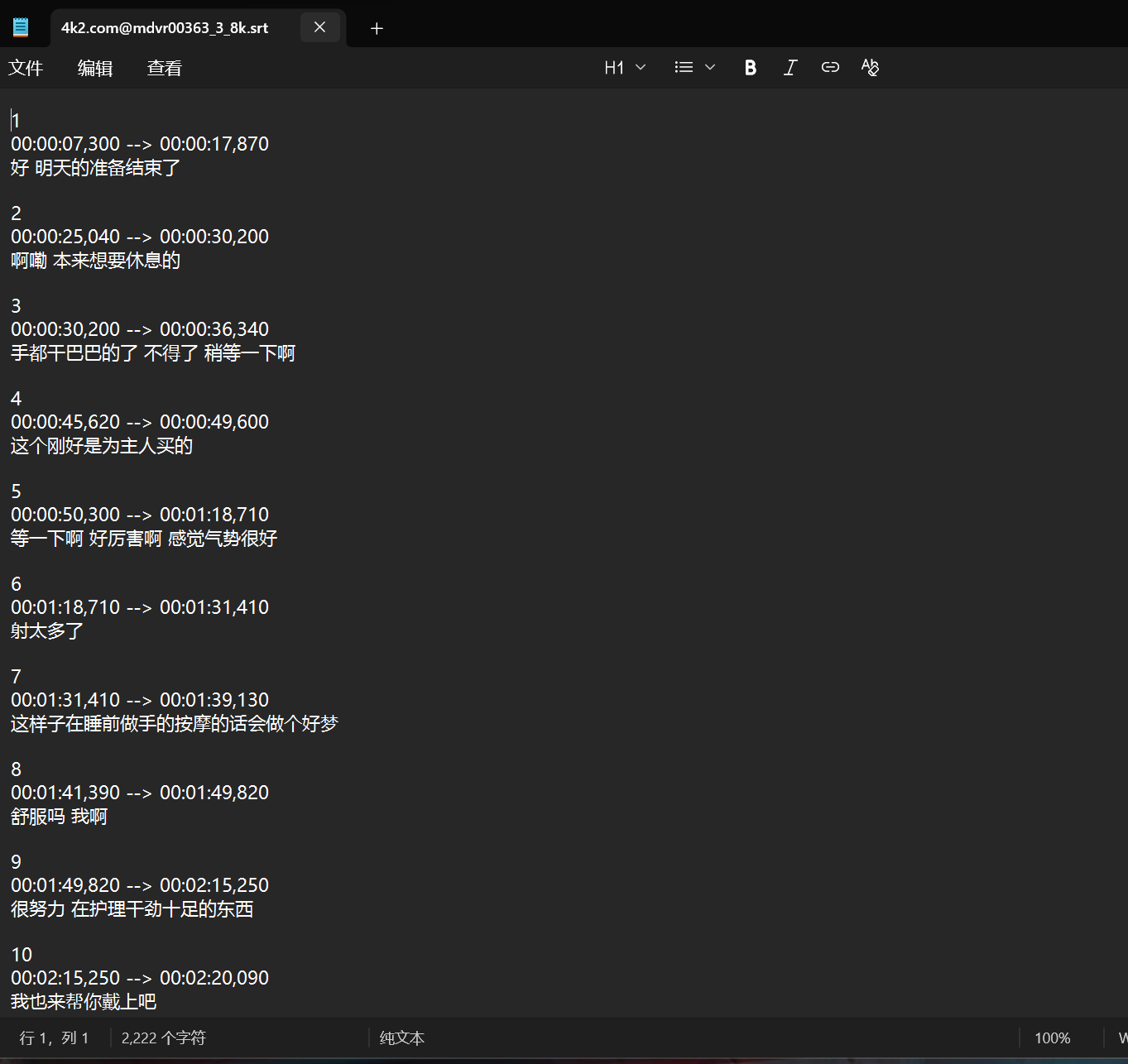Open the 编辑 menu
This screenshot has height=1064, width=1128.
point(95,68)
